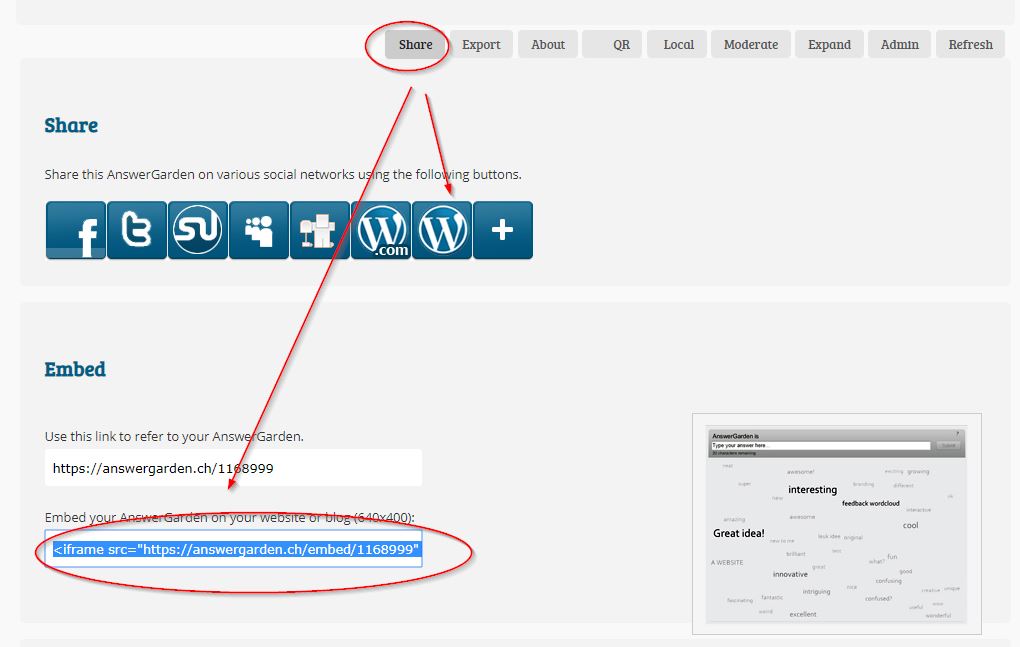
Task: Open the QR tab
Action: [x=612, y=44]
